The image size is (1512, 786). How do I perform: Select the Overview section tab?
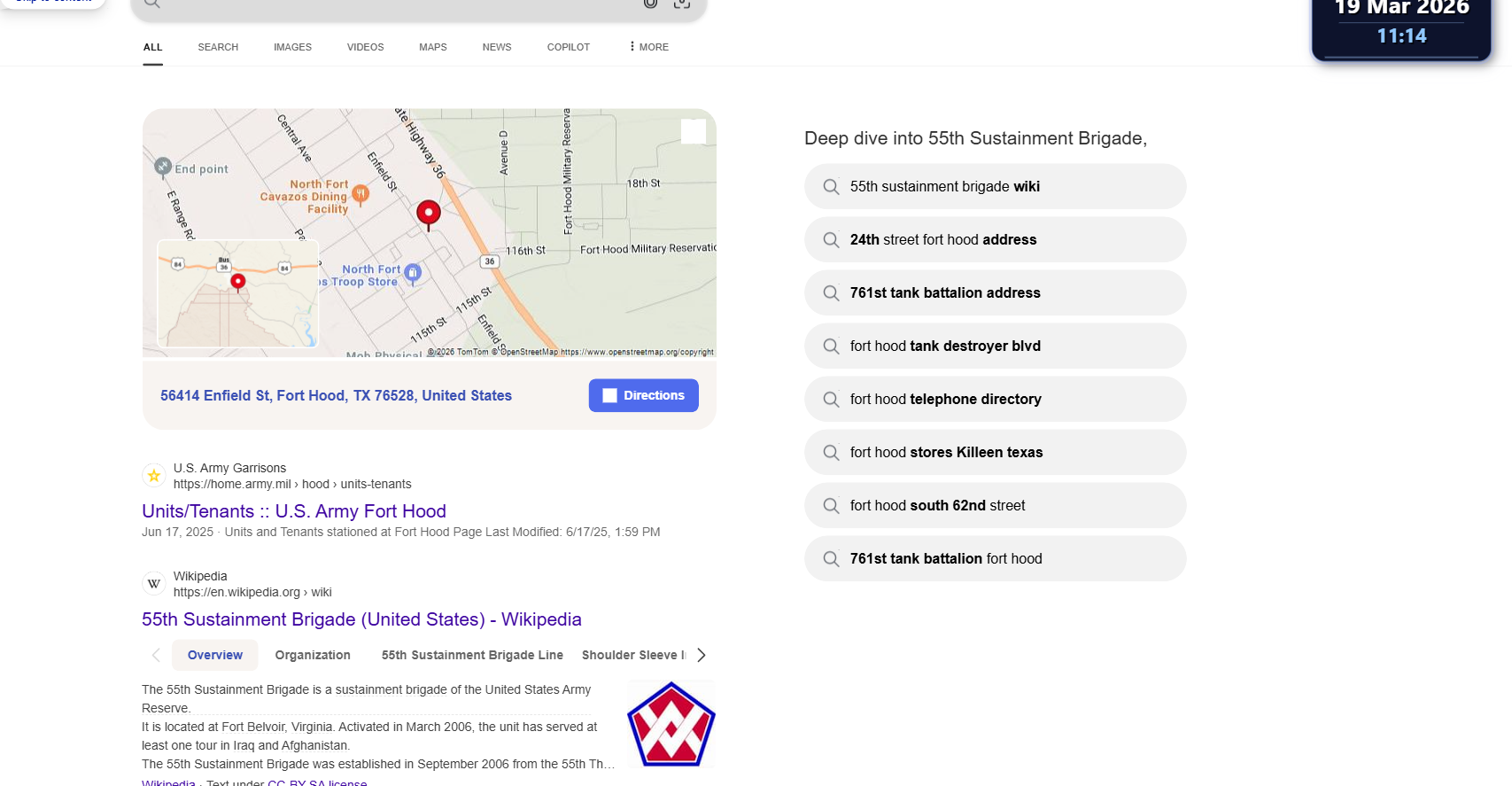(x=215, y=655)
